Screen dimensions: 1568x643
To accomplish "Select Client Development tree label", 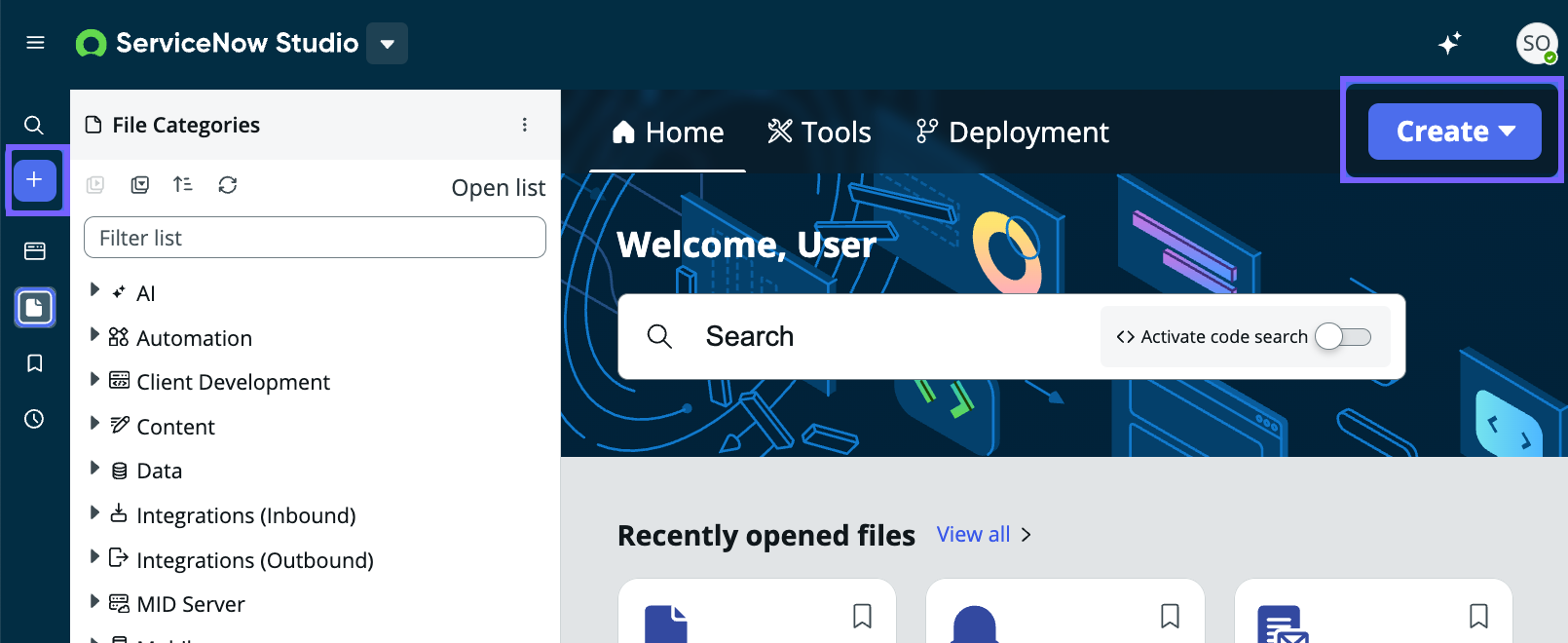I will [233, 382].
